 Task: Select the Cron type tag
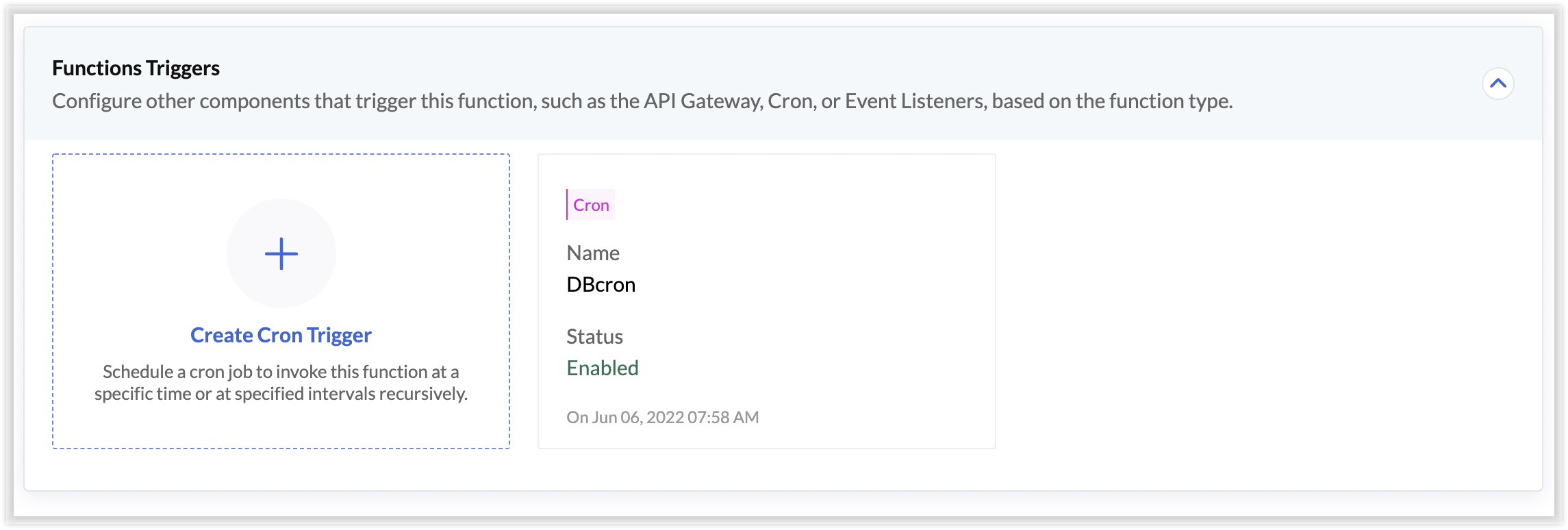pyautogui.click(x=591, y=205)
